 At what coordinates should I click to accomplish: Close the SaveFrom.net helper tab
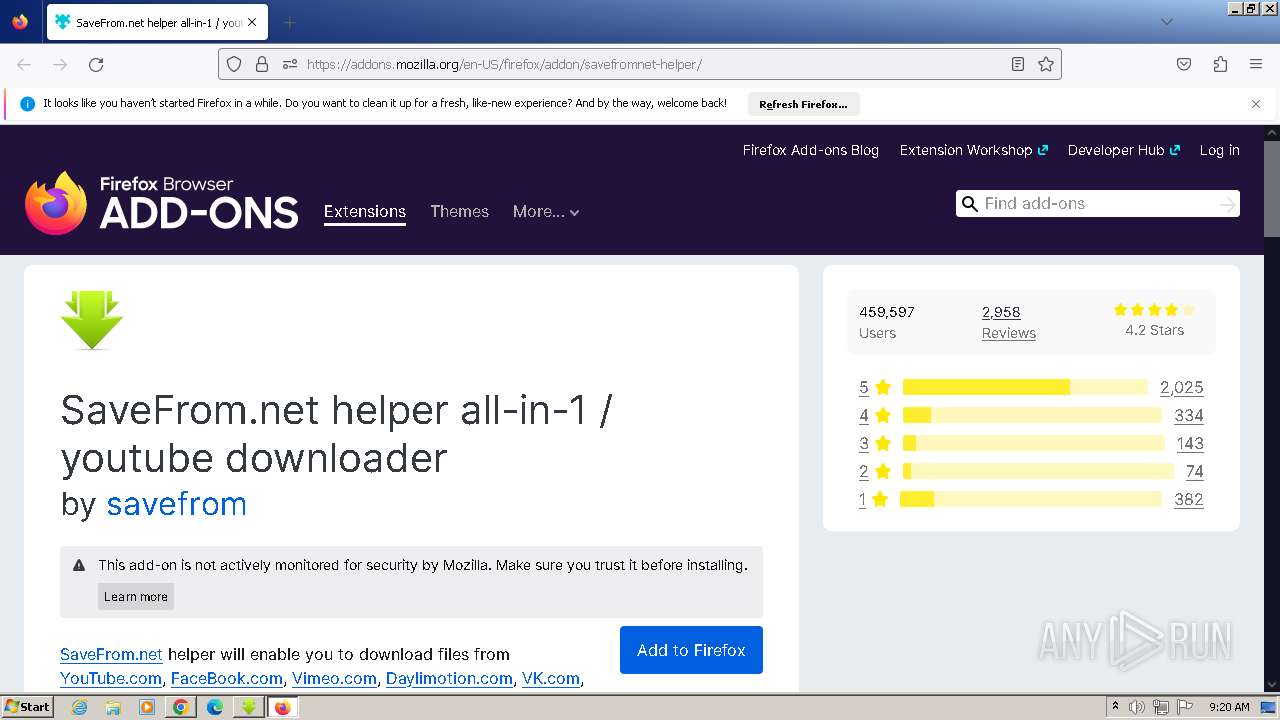(252, 22)
